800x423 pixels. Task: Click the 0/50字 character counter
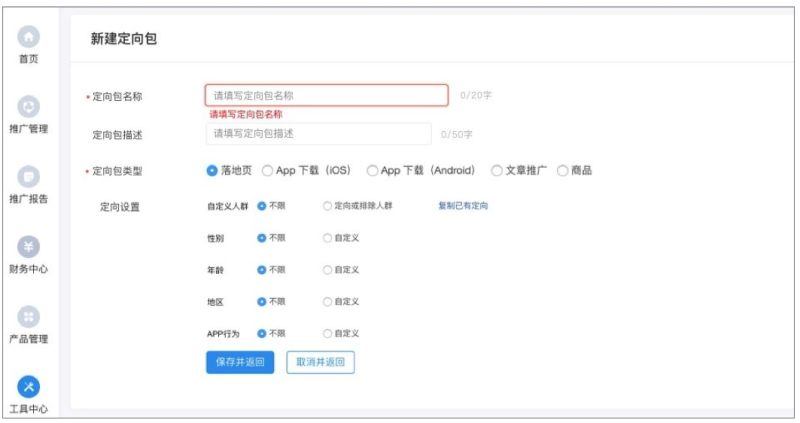[457, 135]
